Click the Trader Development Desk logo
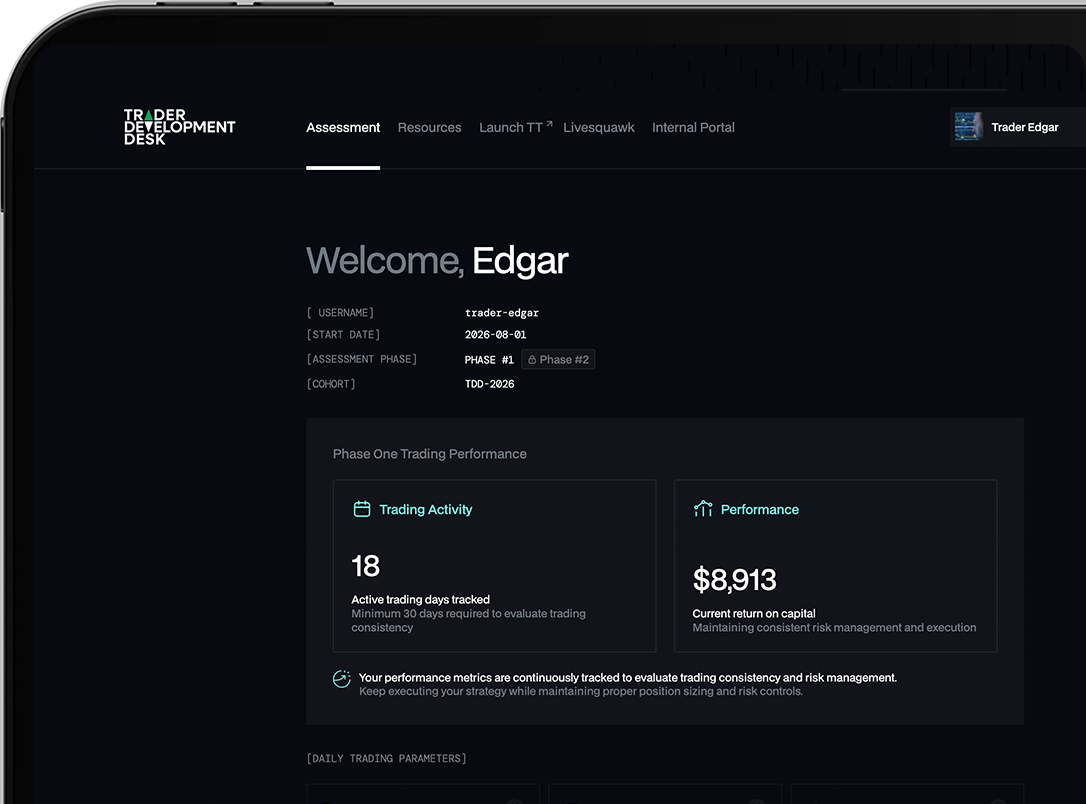This screenshot has width=1086, height=804. [179, 127]
